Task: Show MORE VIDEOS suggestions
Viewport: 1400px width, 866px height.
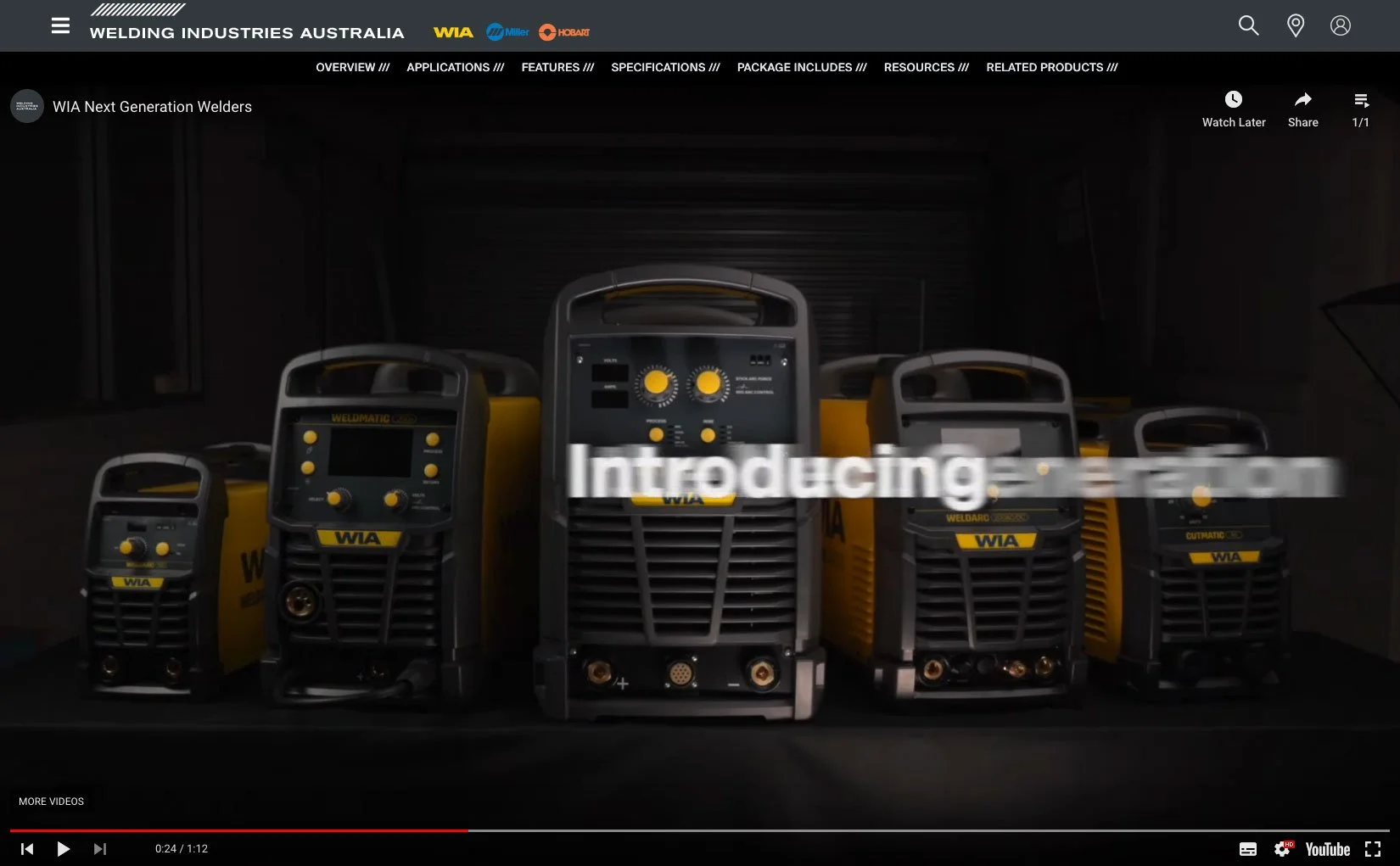Action: pos(51,802)
